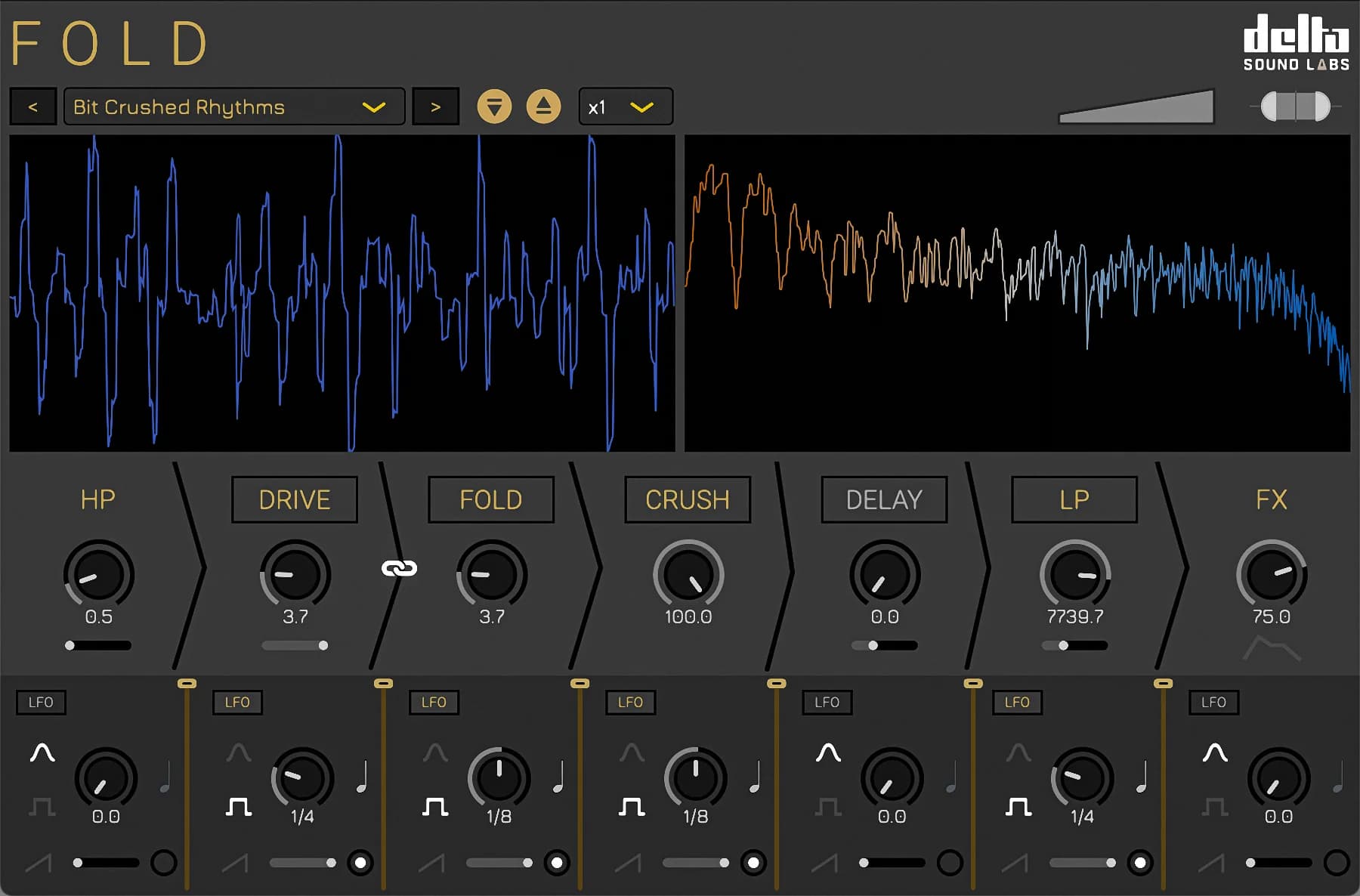Image resolution: width=1360 pixels, height=896 pixels.
Task: Click the envelope curve icon under FX
Action: [x=1272, y=648]
